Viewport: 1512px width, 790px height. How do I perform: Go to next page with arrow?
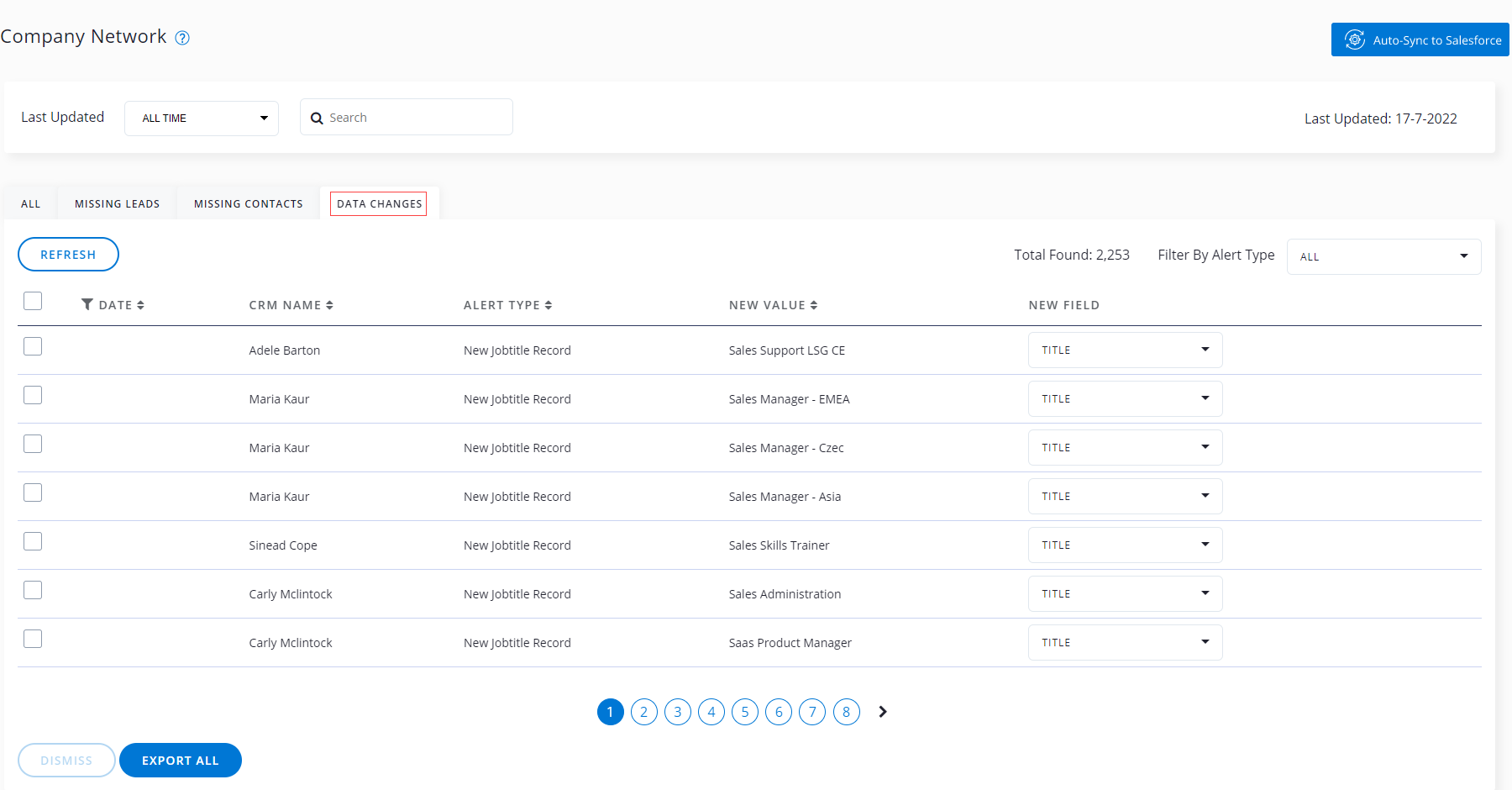coord(882,712)
